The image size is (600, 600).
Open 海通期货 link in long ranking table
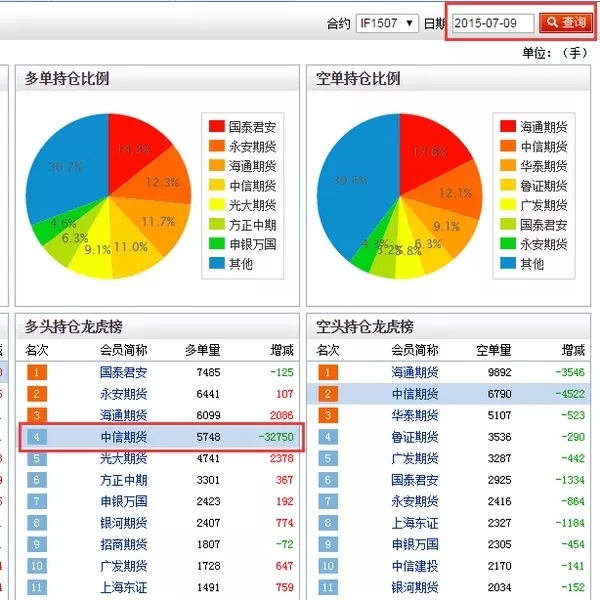[124, 415]
